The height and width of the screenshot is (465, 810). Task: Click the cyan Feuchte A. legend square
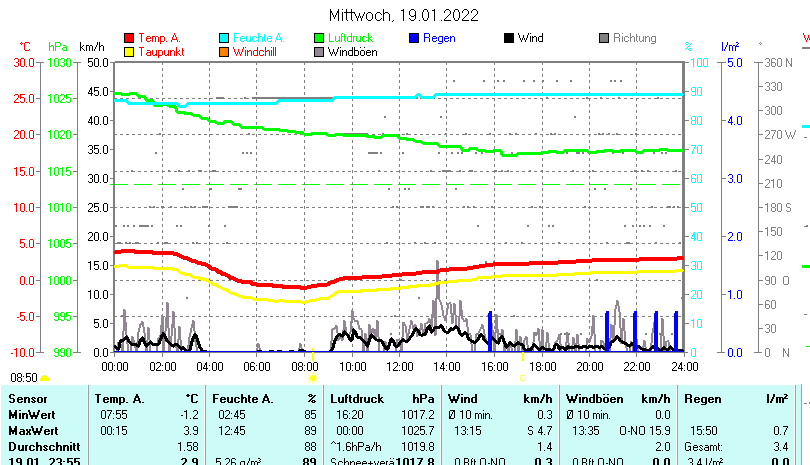(x=225, y=38)
